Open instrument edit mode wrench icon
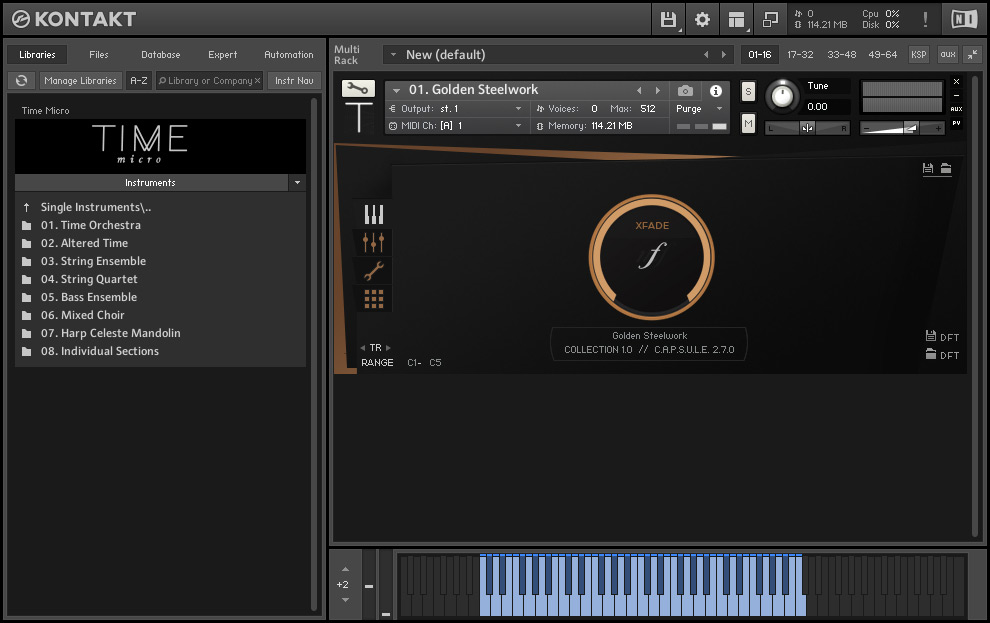 [x=358, y=89]
